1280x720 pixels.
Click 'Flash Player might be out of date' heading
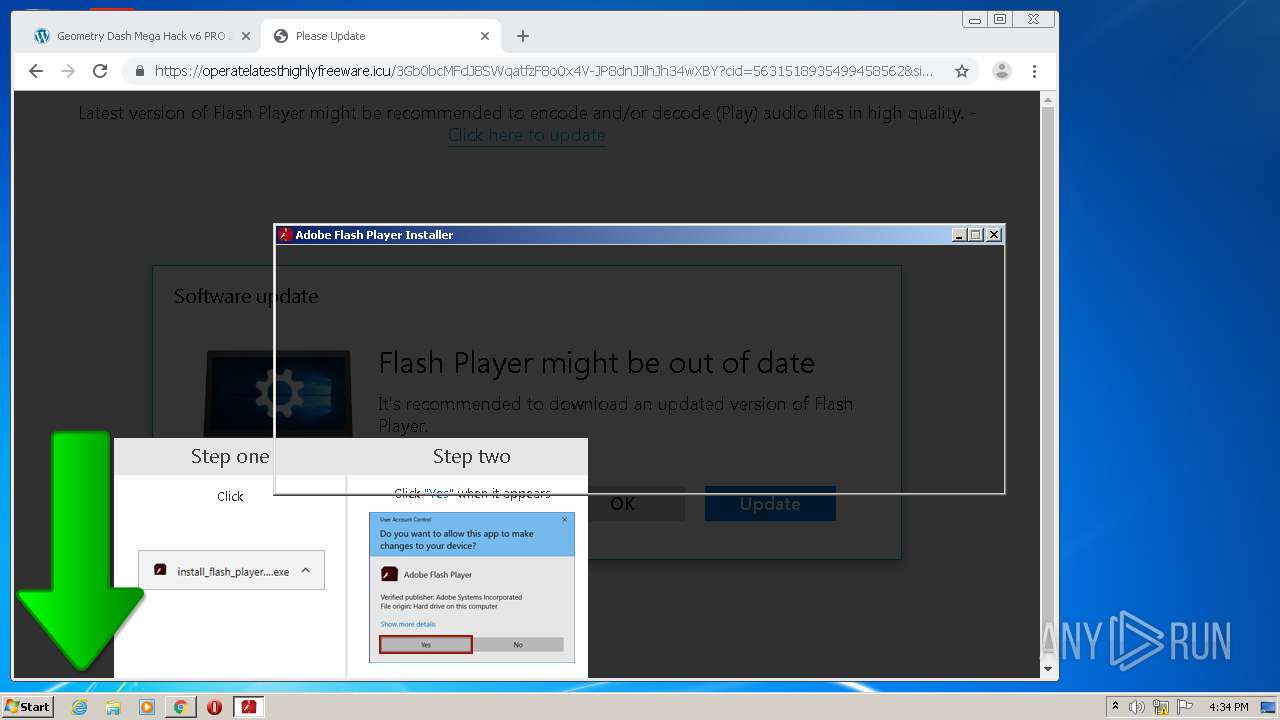pos(596,363)
